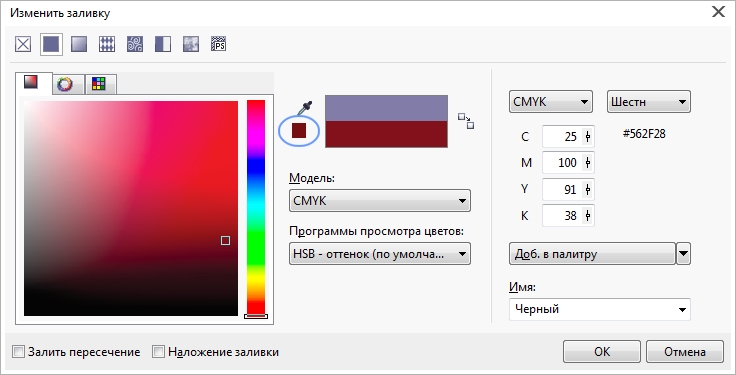Open the Y value slider popup
The height and width of the screenshot is (375, 736).
point(588,190)
